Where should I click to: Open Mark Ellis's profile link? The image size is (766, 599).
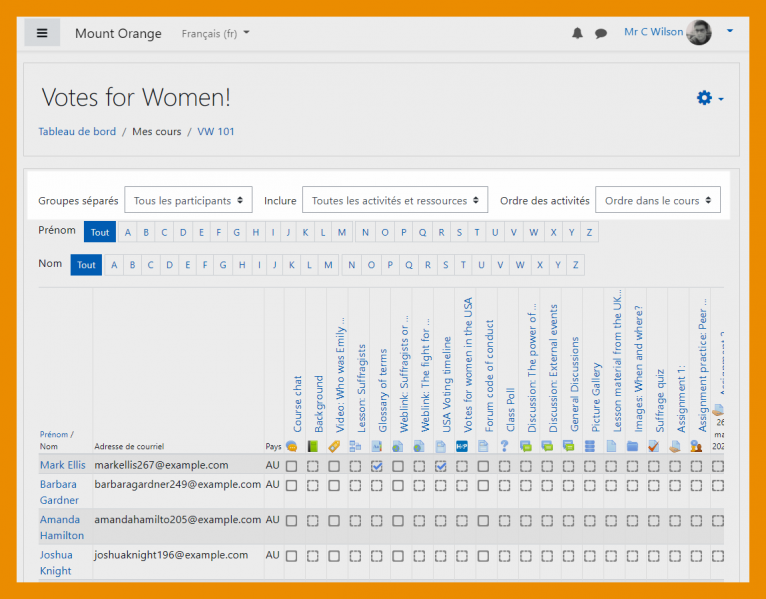(62, 465)
